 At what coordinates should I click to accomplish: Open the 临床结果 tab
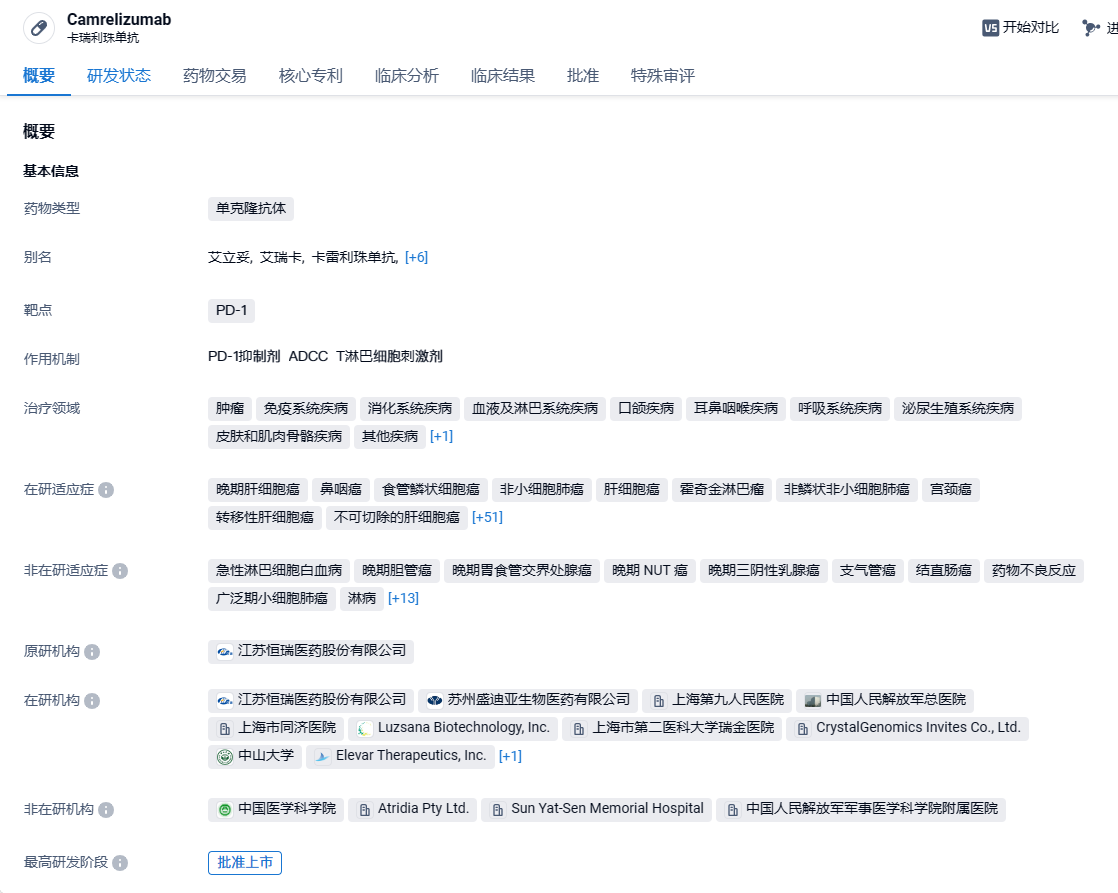pos(503,76)
